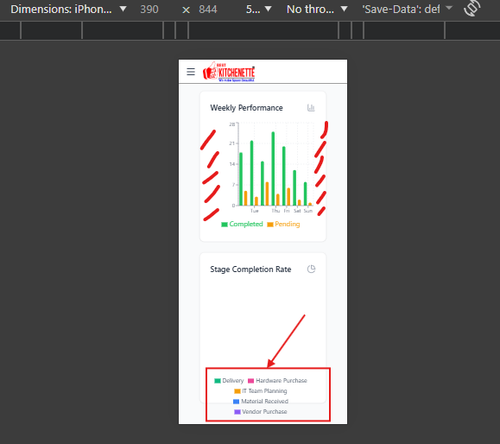Open the No throttling dropdown

(x=317, y=9)
